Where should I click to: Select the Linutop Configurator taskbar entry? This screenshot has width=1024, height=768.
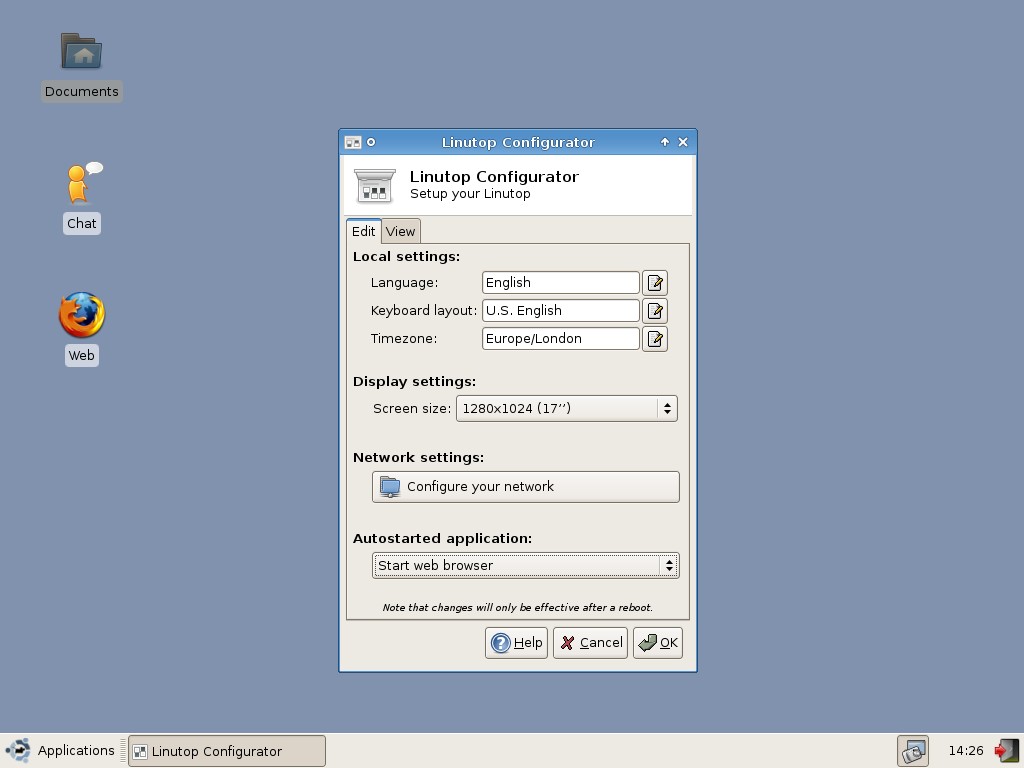coord(227,751)
